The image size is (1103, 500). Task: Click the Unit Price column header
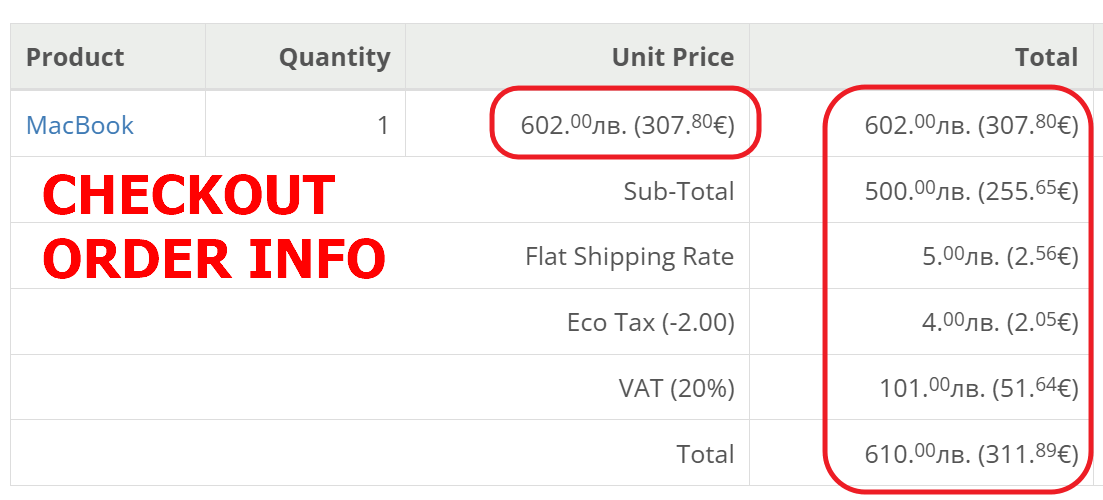tap(672, 57)
